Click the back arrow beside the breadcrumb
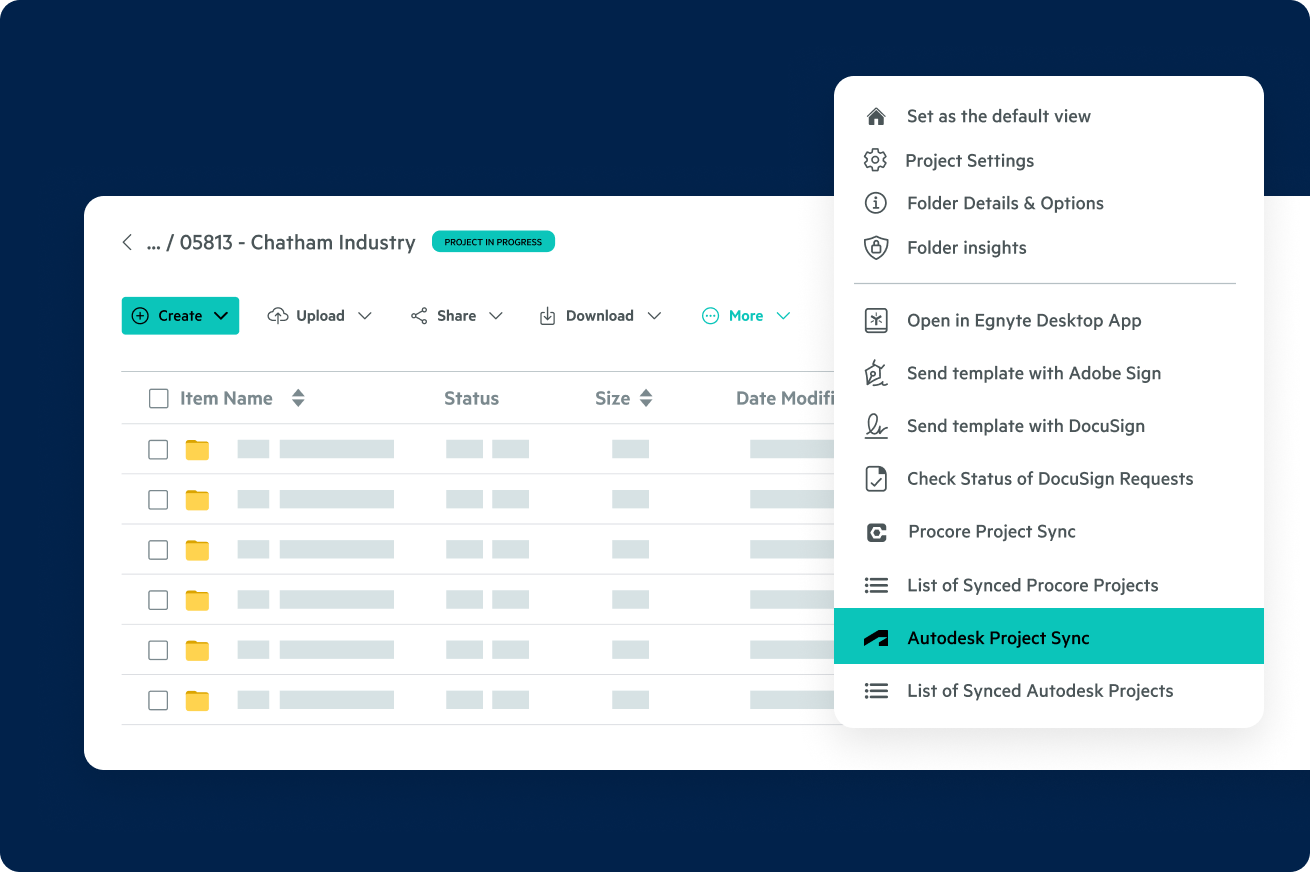 (x=127, y=242)
